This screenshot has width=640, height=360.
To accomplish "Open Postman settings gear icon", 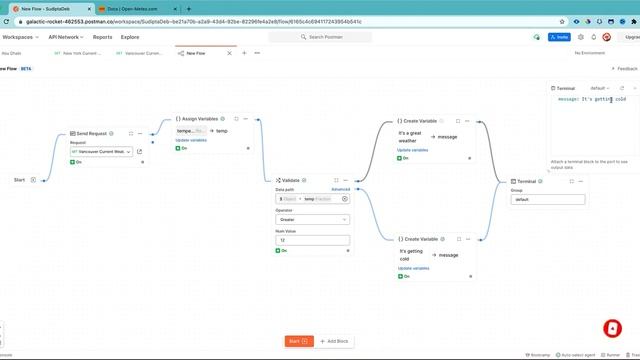I will point(581,37).
